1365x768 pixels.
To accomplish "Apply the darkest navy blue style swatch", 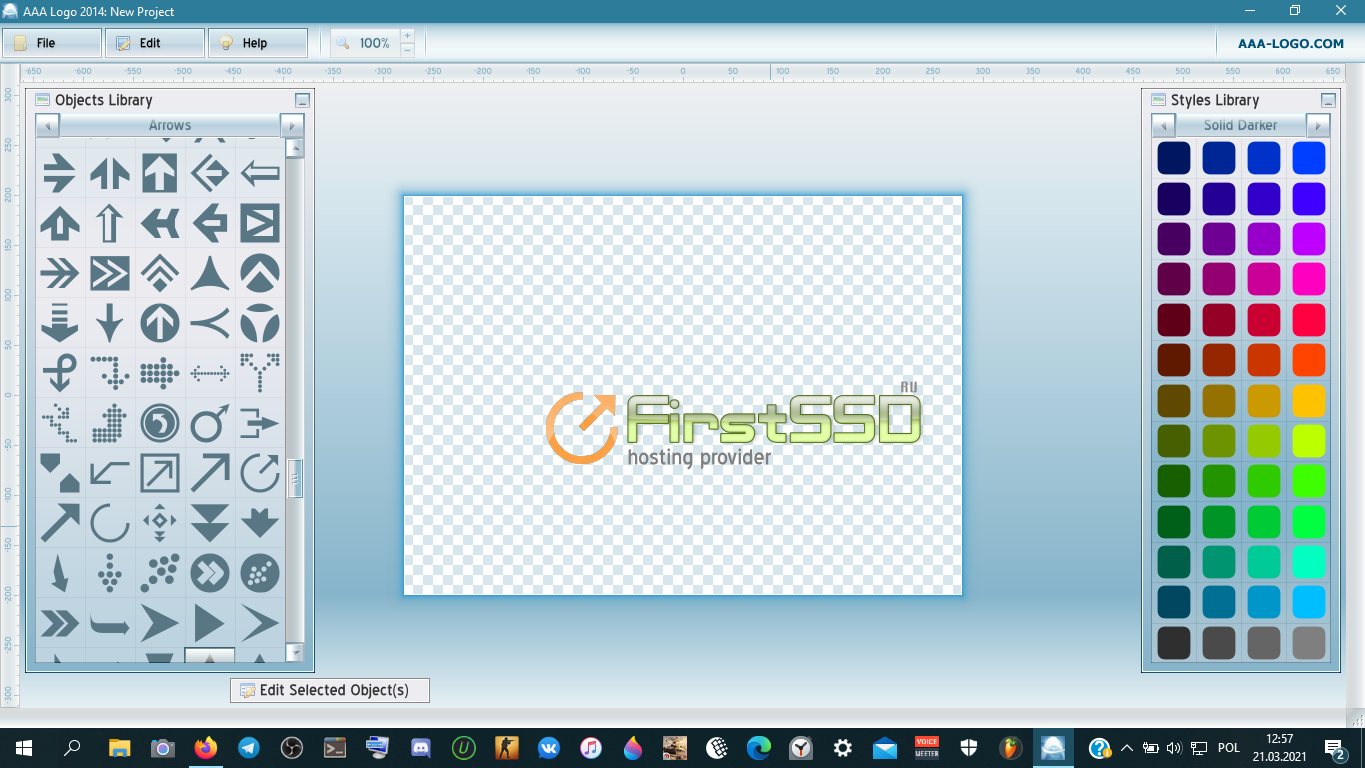I will (1174, 158).
